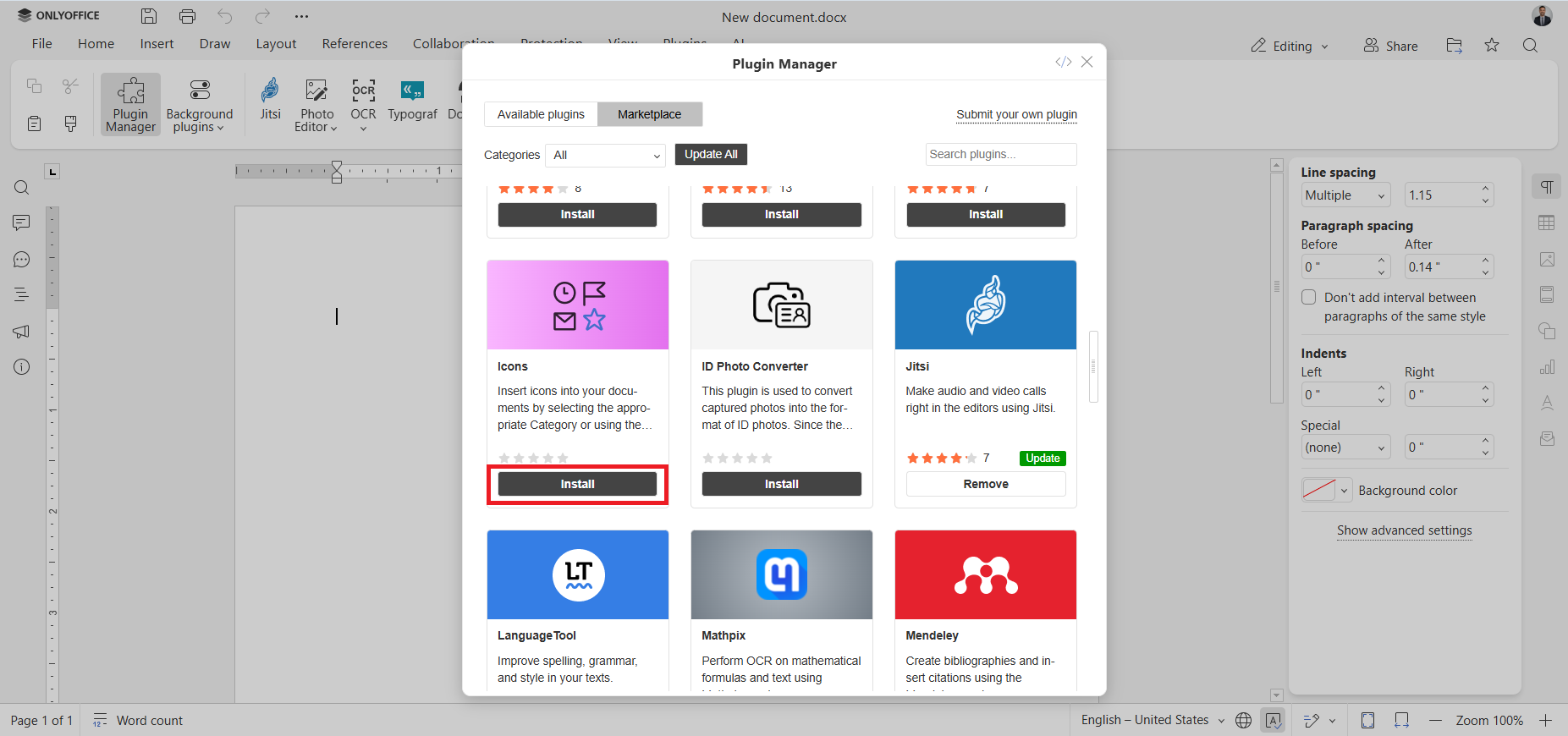Click the Copy icon in toolbar
This screenshot has width=1568, height=736.
click(x=34, y=85)
